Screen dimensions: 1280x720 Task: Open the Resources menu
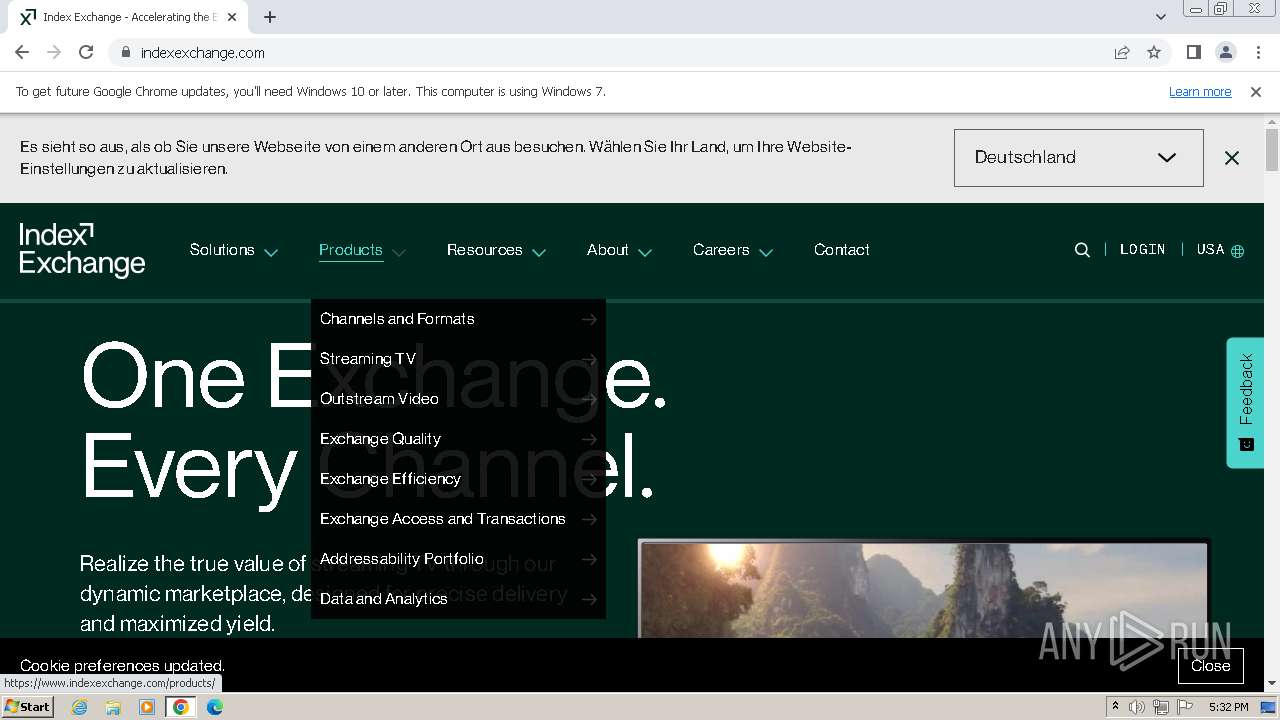(x=485, y=250)
